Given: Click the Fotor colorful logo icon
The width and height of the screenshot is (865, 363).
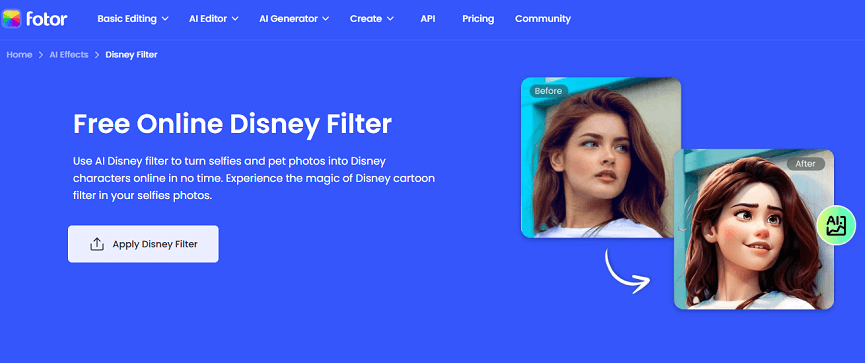Looking at the screenshot, I should (x=11, y=19).
